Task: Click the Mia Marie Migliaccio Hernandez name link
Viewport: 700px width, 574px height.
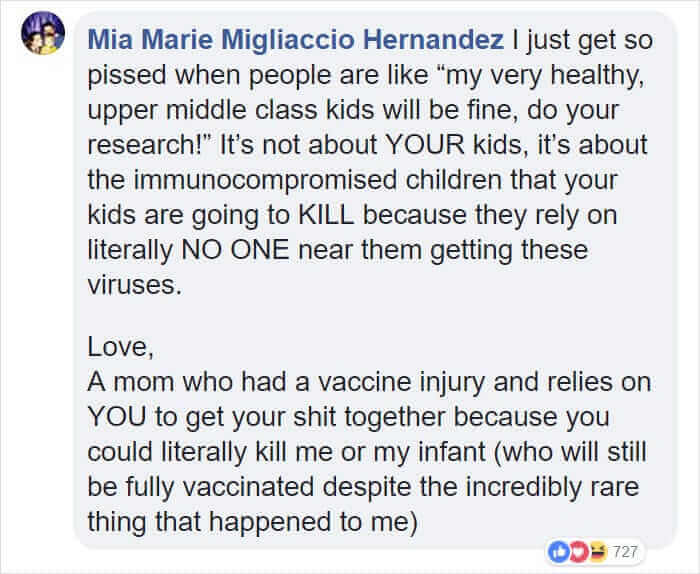Action: click(x=296, y=39)
